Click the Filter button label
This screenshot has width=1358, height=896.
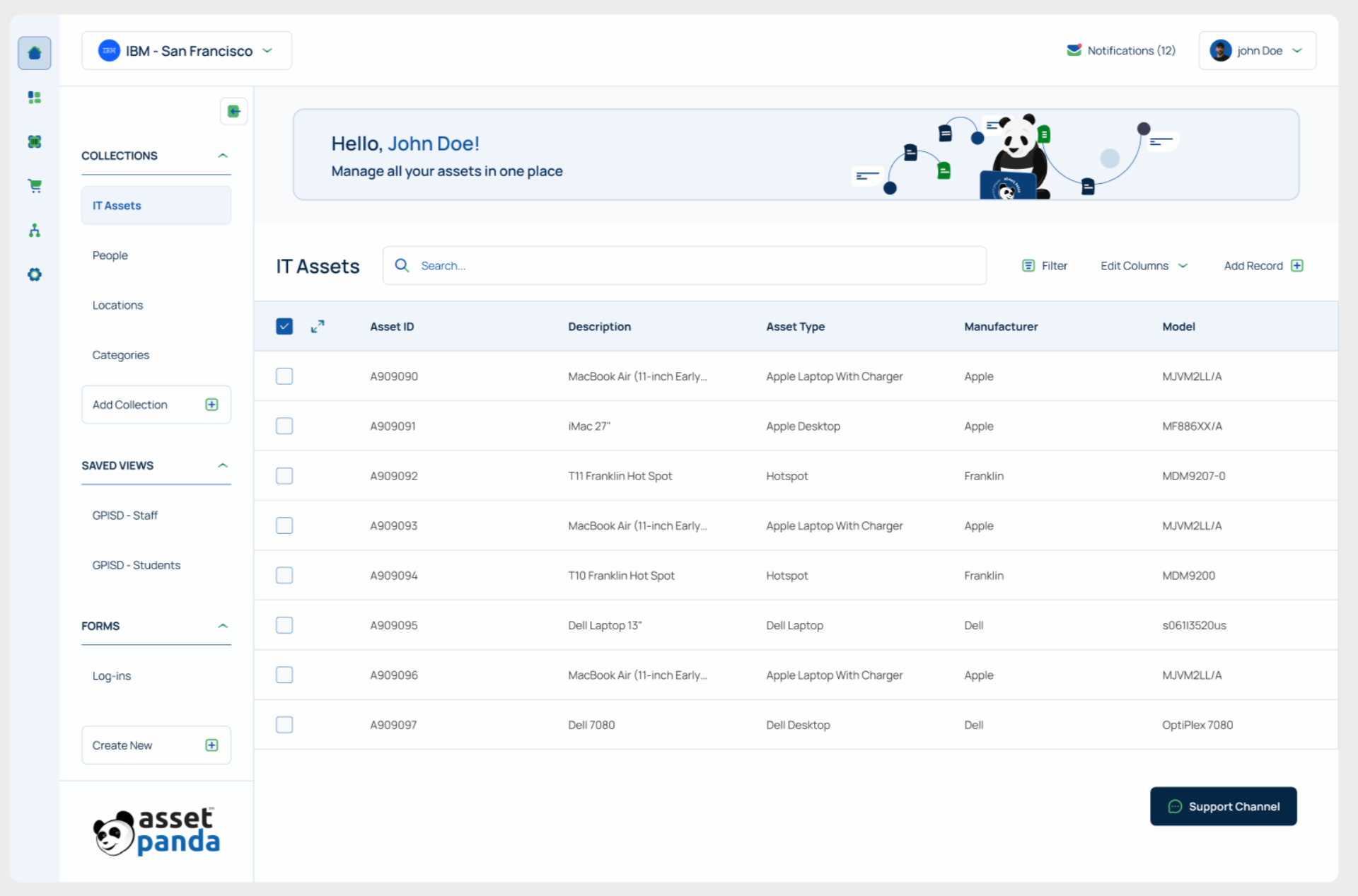point(1055,266)
